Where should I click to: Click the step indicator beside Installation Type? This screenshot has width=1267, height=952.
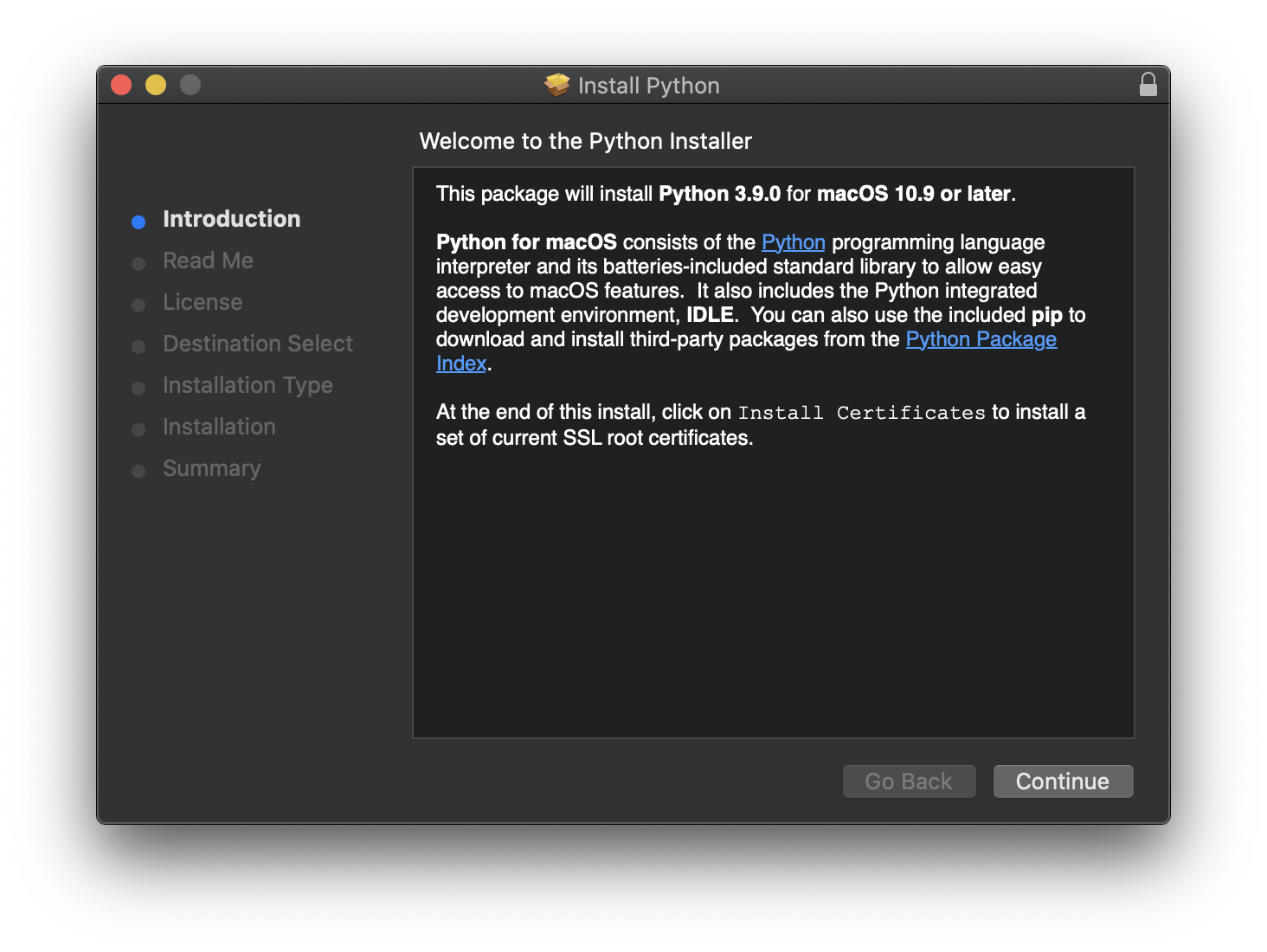point(138,388)
